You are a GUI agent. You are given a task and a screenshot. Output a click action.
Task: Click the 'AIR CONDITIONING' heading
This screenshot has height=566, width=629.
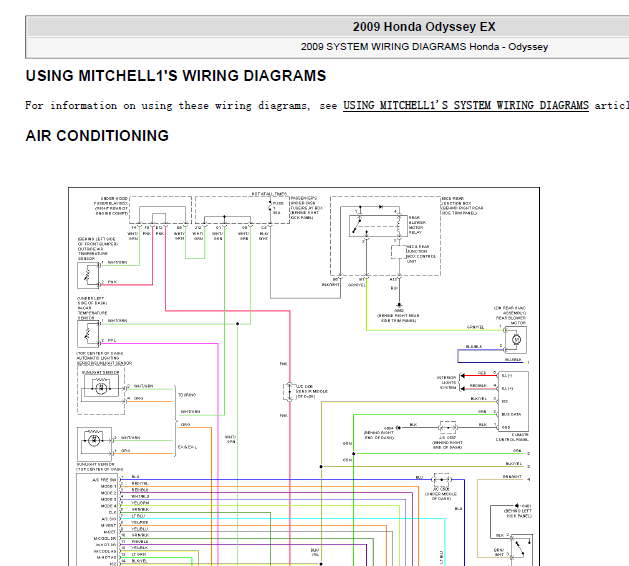tap(97, 136)
